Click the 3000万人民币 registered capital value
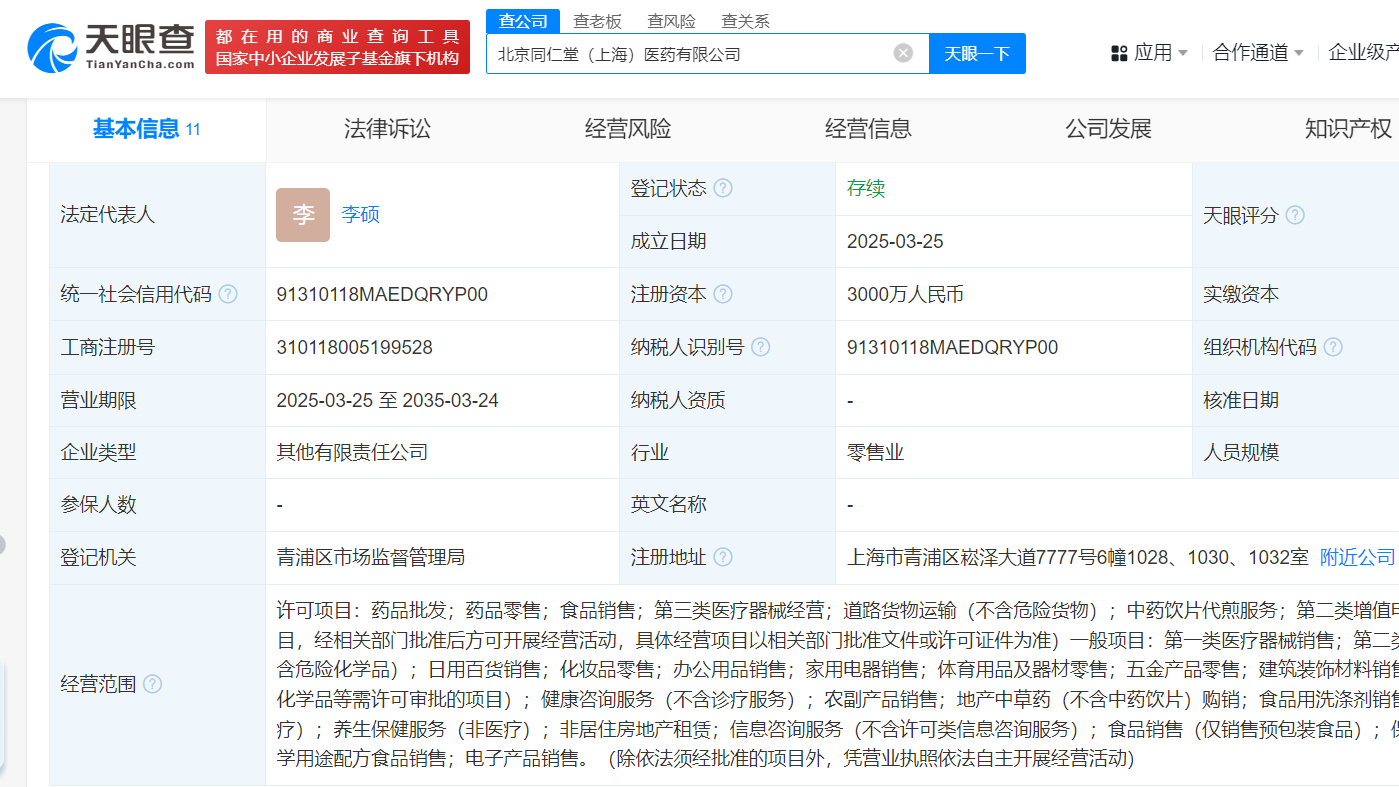1399x787 pixels. coord(905,294)
